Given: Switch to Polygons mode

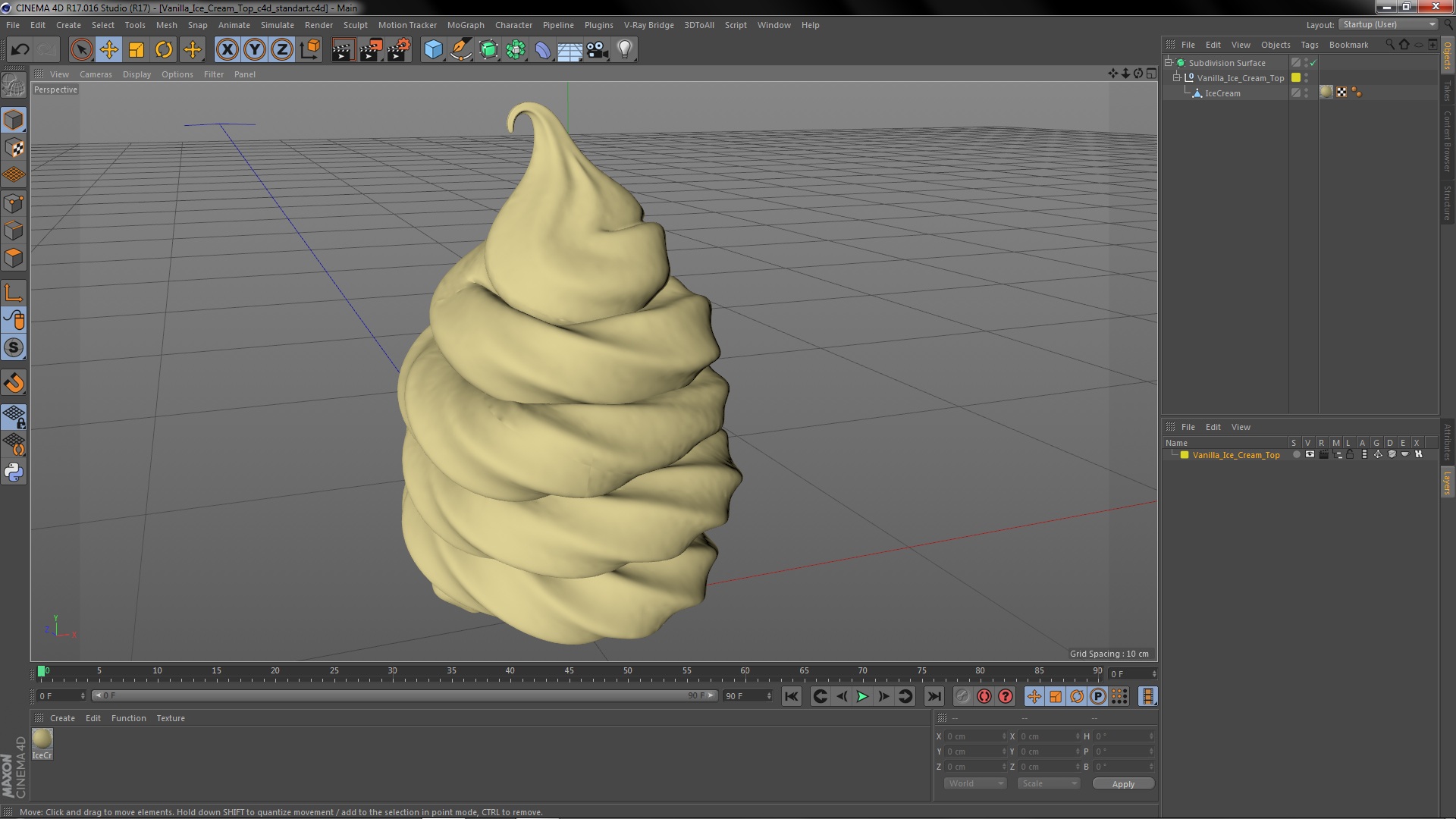Looking at the screenshot, I should click(14, 258).
